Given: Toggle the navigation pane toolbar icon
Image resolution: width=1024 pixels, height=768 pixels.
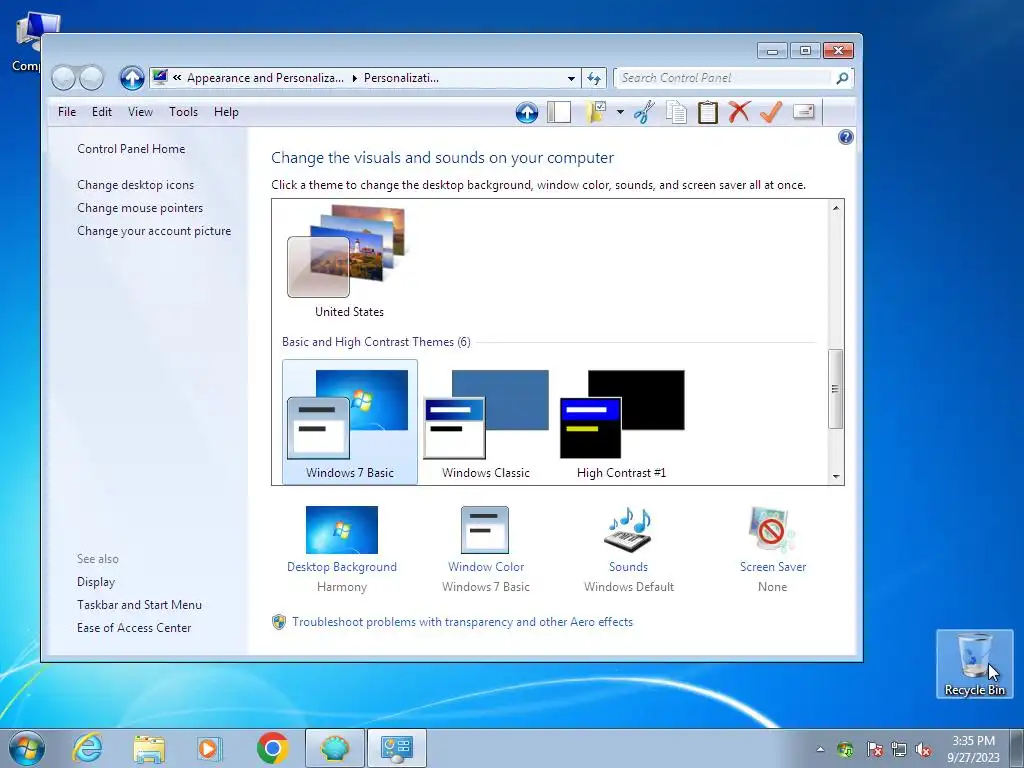Looking at the screenshot, I should [559, 112].
